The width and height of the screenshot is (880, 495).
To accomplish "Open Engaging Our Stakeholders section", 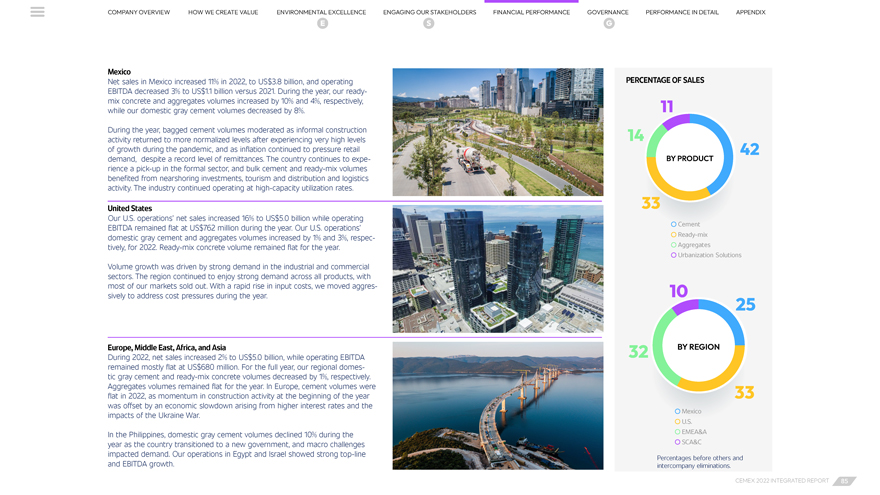I will coord(429,12).
